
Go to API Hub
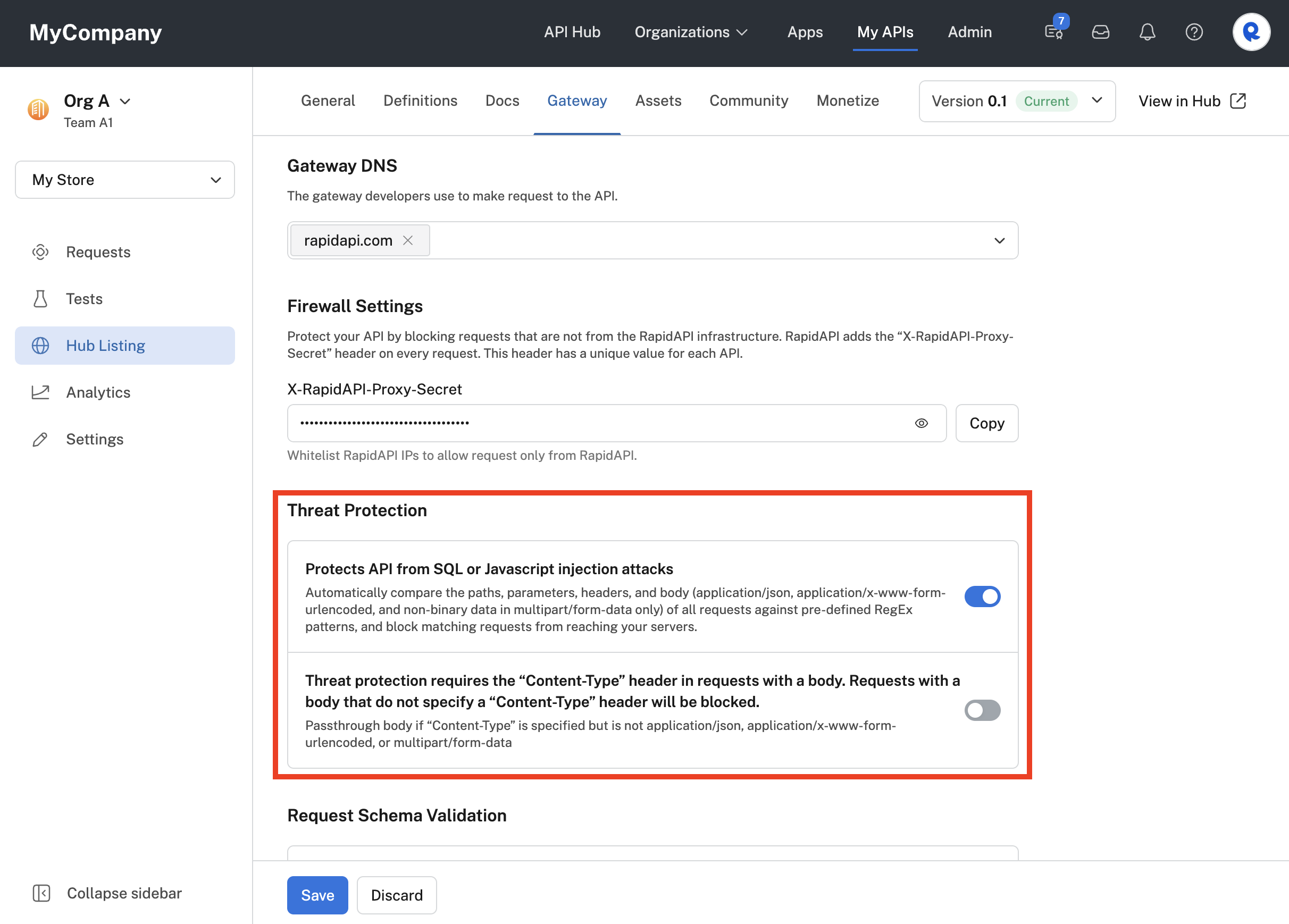[572, 32]
